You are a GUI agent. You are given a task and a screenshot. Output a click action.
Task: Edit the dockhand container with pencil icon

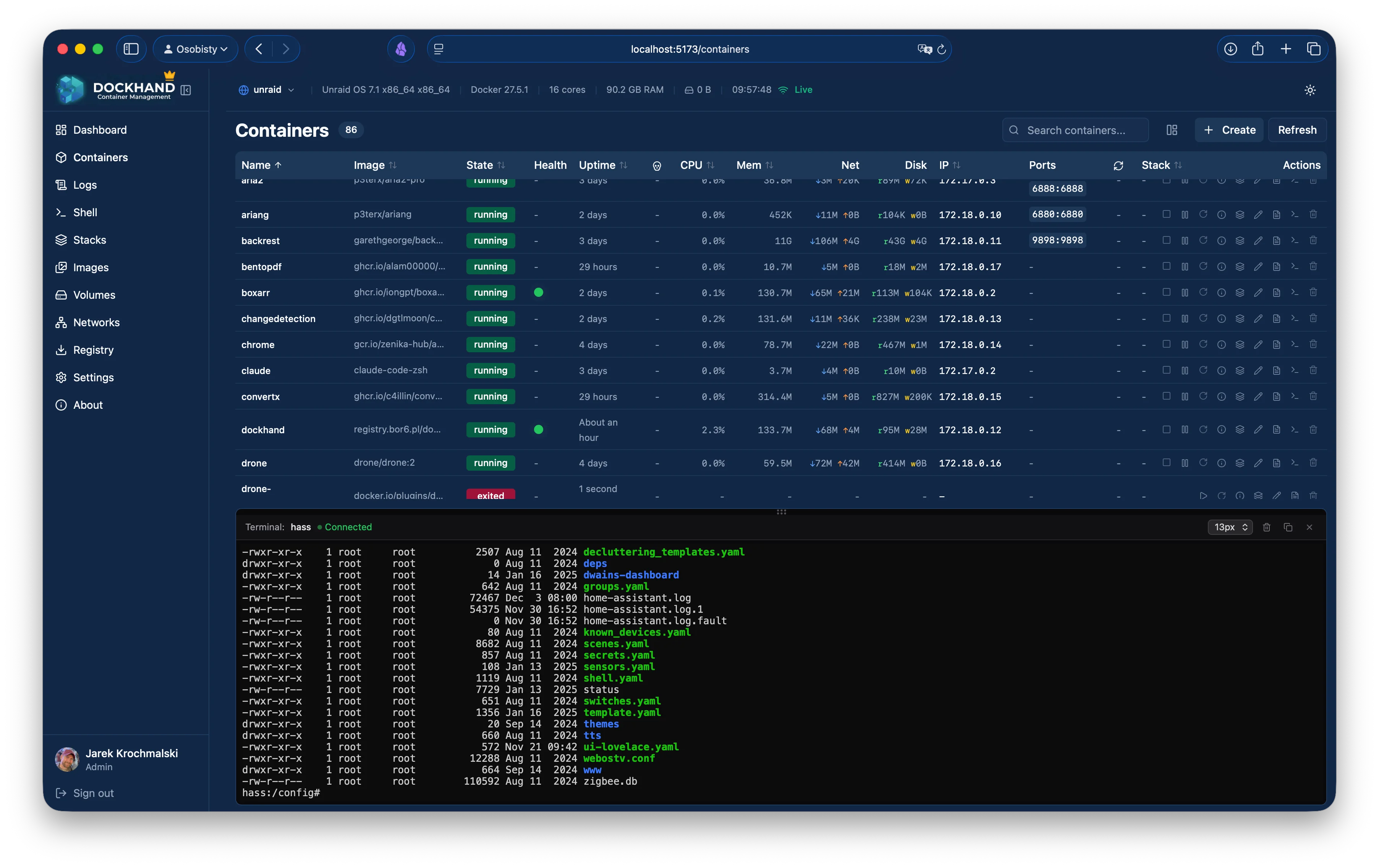tap(1258, 429)
